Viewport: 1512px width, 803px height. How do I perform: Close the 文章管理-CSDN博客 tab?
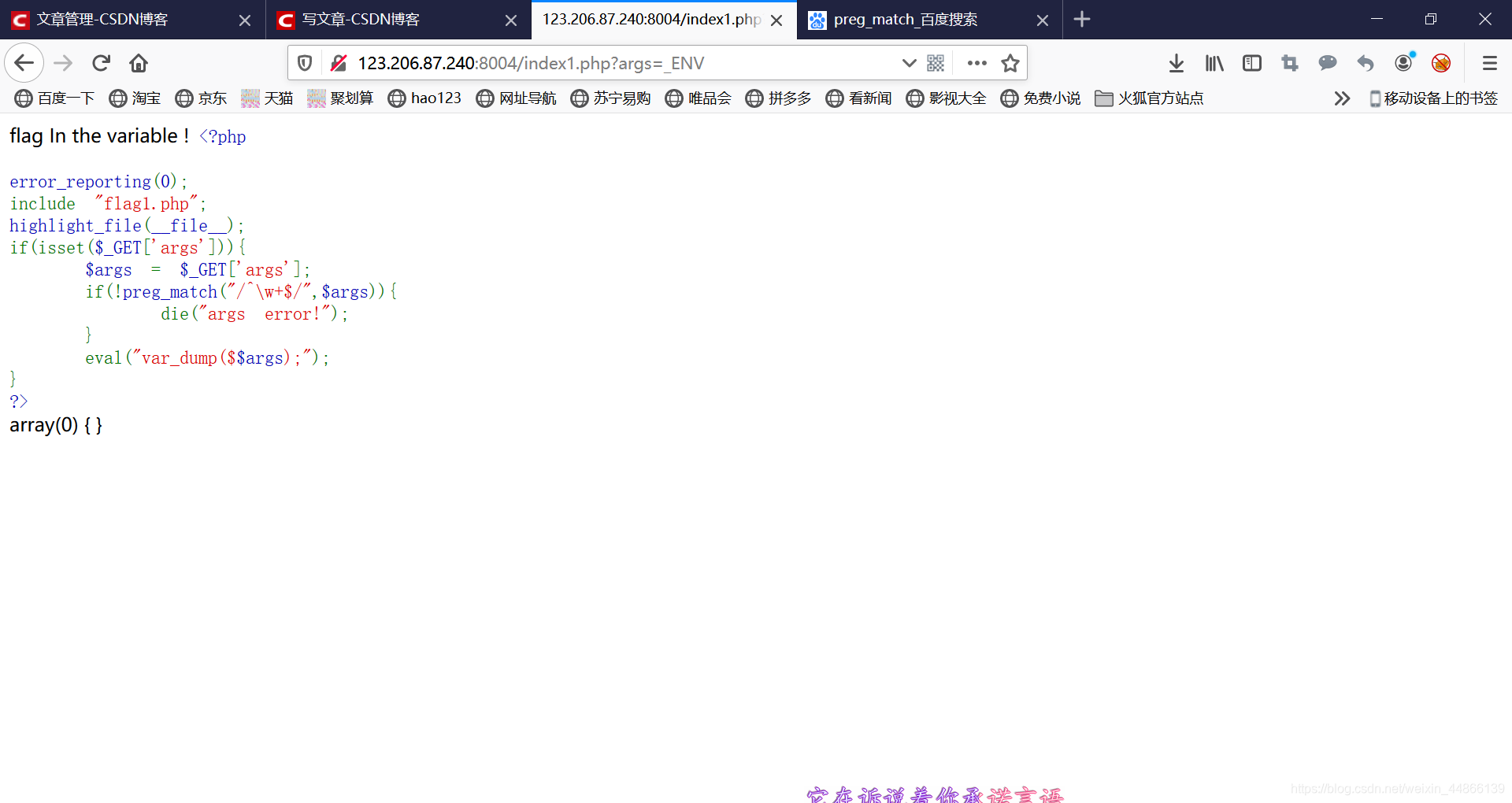pyautogui.click(x=245, y=20)
